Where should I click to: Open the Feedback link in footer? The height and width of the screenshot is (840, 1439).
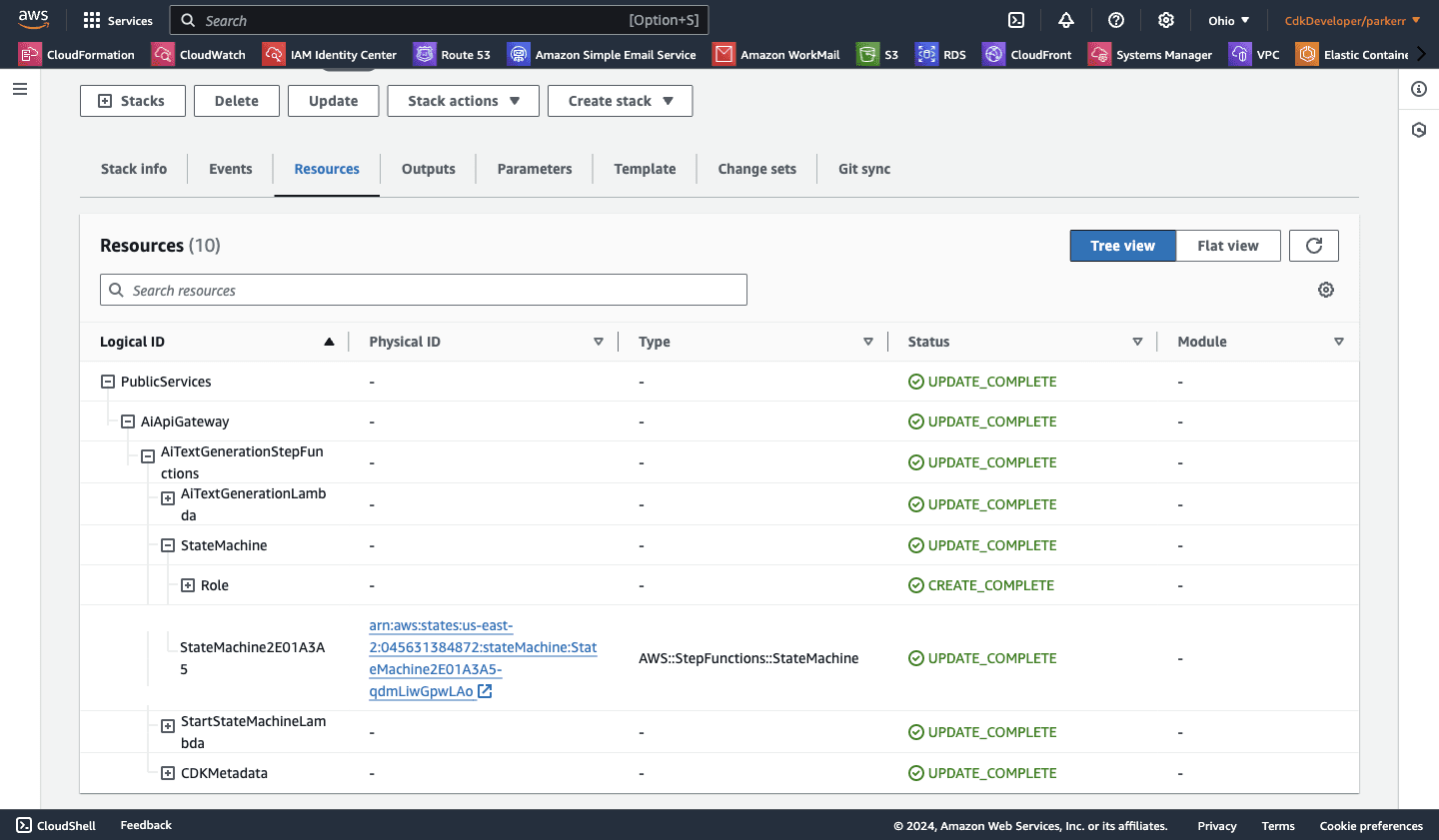coord(146,825)
